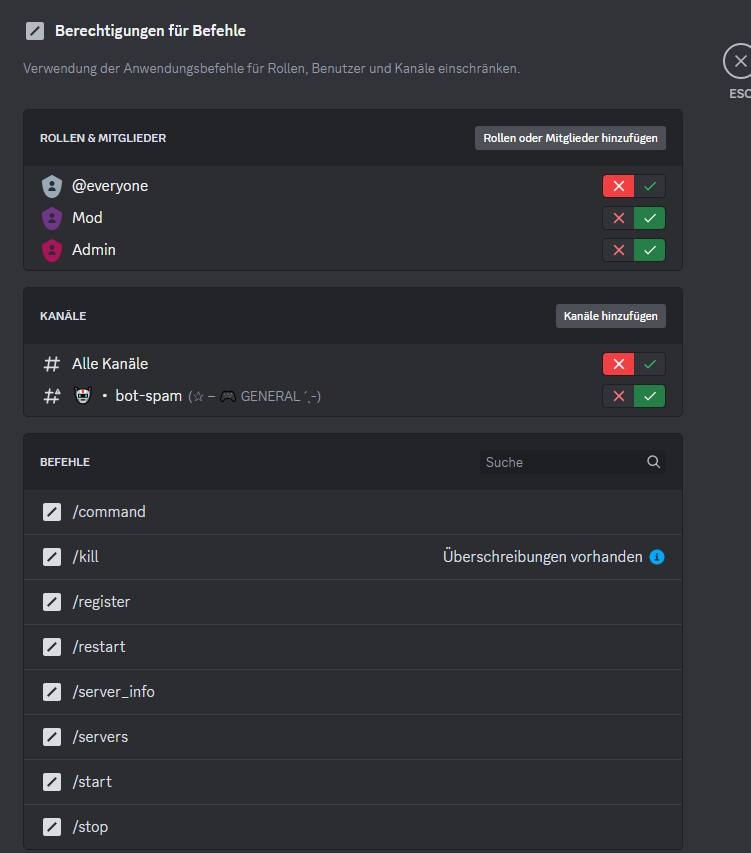751x853 pixels.
Task: Deny the bot-spam channel with the red X
Action: (618, 396)
